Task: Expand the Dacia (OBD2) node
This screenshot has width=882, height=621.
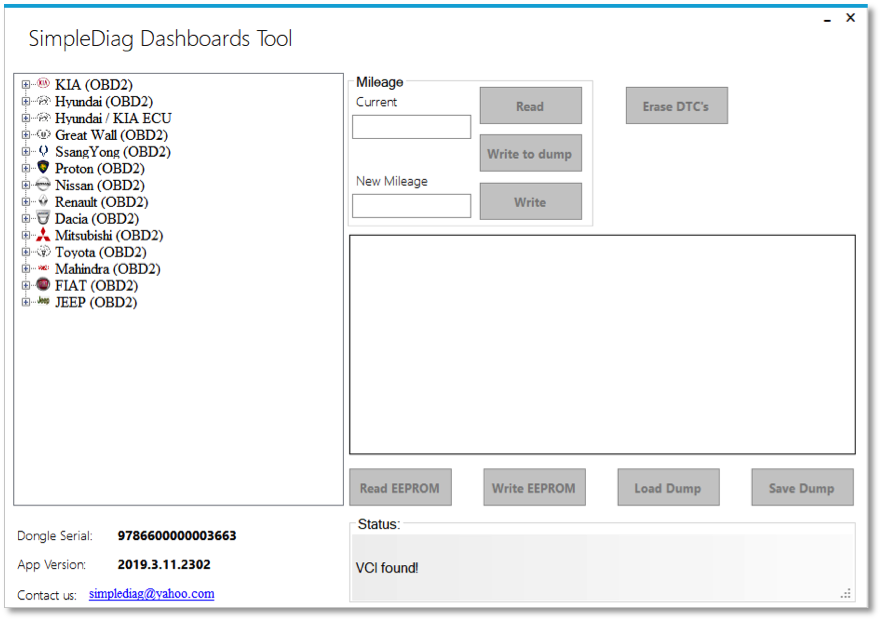Action: point(26,218)
